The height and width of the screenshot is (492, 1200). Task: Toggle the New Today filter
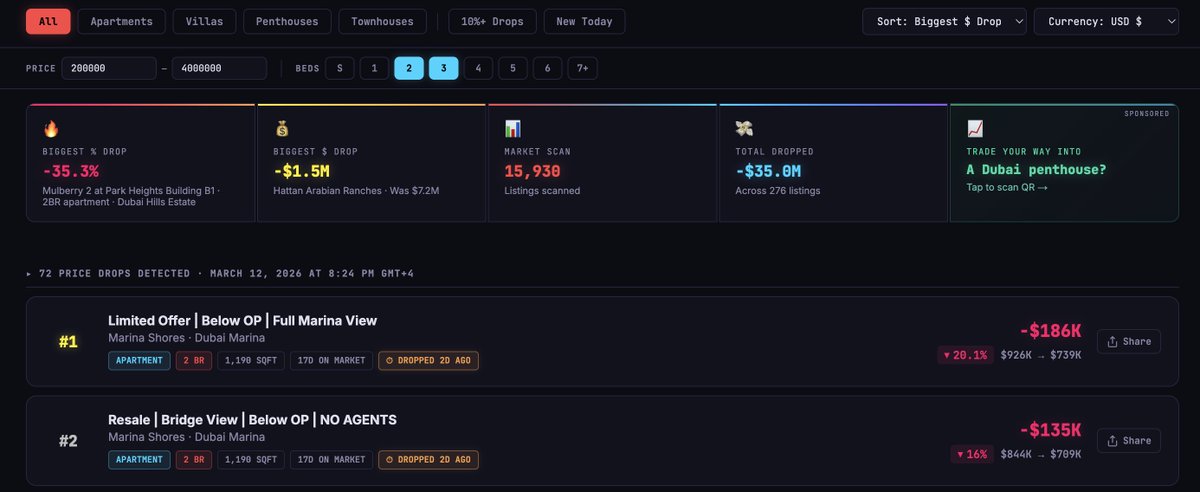tap(585, 21)
